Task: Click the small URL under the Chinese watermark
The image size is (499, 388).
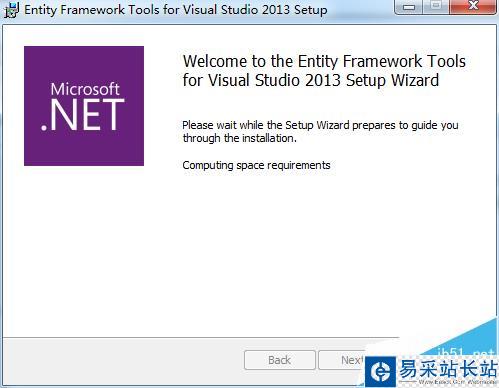Action: (x=457, y=382)
